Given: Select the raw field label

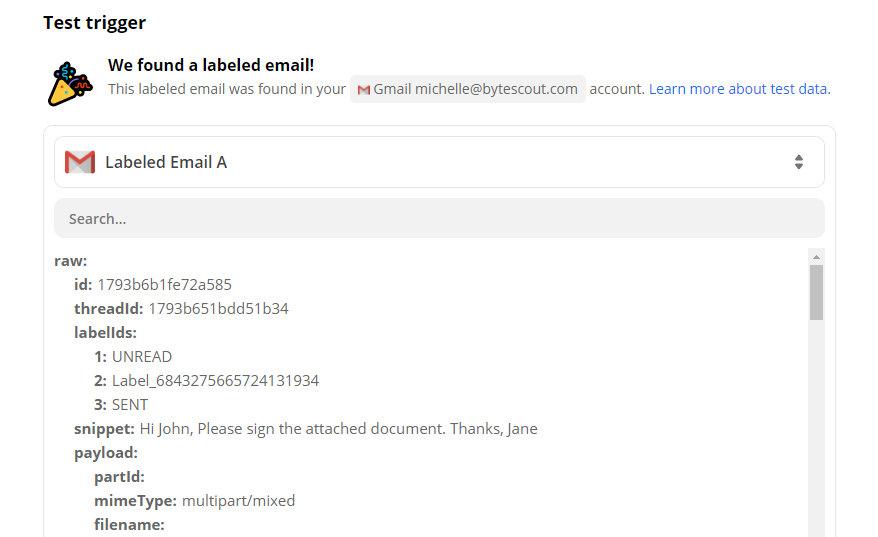Looking at the screenshot, I should point(71,261).
